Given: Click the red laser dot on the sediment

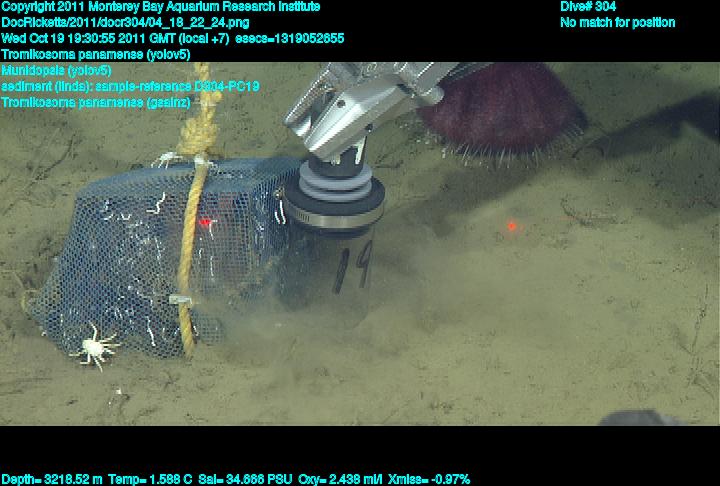Looking at the screenshot, I should (512, 227).
